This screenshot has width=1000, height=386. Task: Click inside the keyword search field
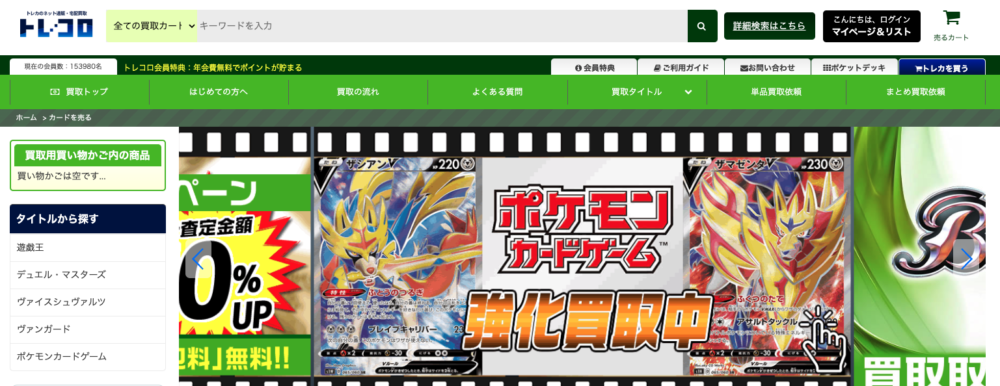click(442, 26)
